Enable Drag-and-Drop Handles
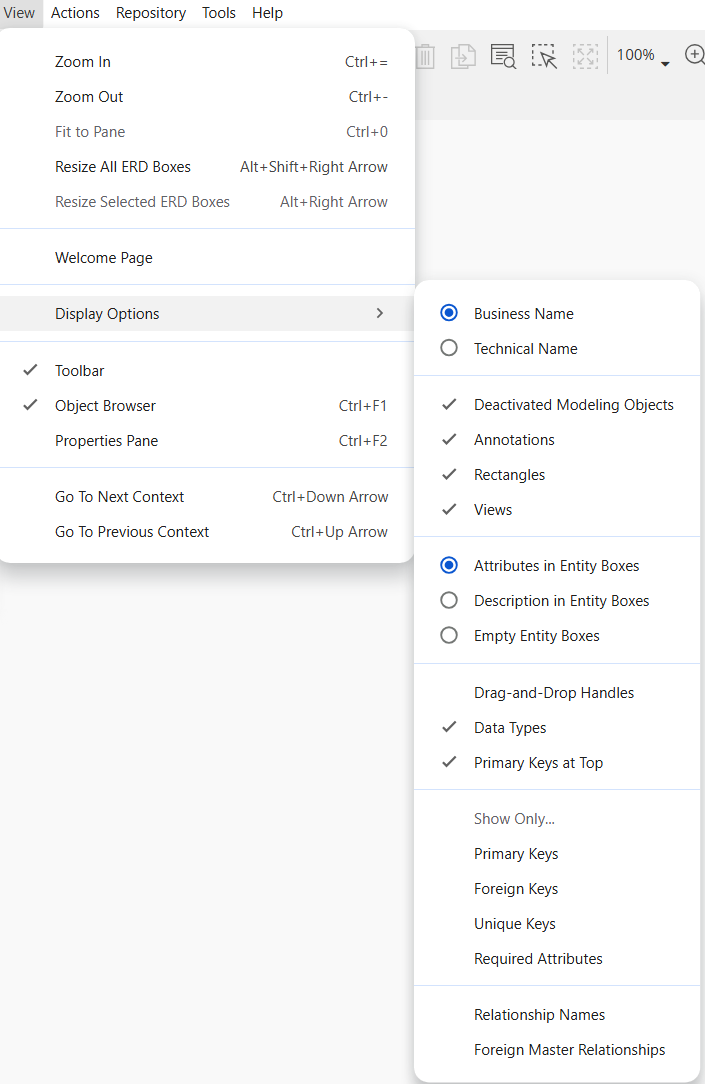This screenshot has height=1084, width=705. tap(554, 692)
